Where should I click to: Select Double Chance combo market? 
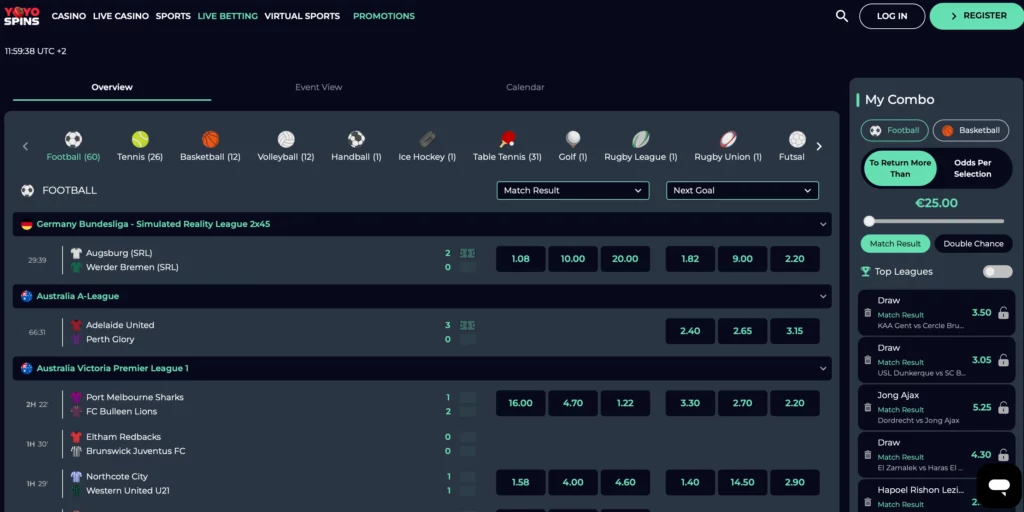click(x=973, y=244)
